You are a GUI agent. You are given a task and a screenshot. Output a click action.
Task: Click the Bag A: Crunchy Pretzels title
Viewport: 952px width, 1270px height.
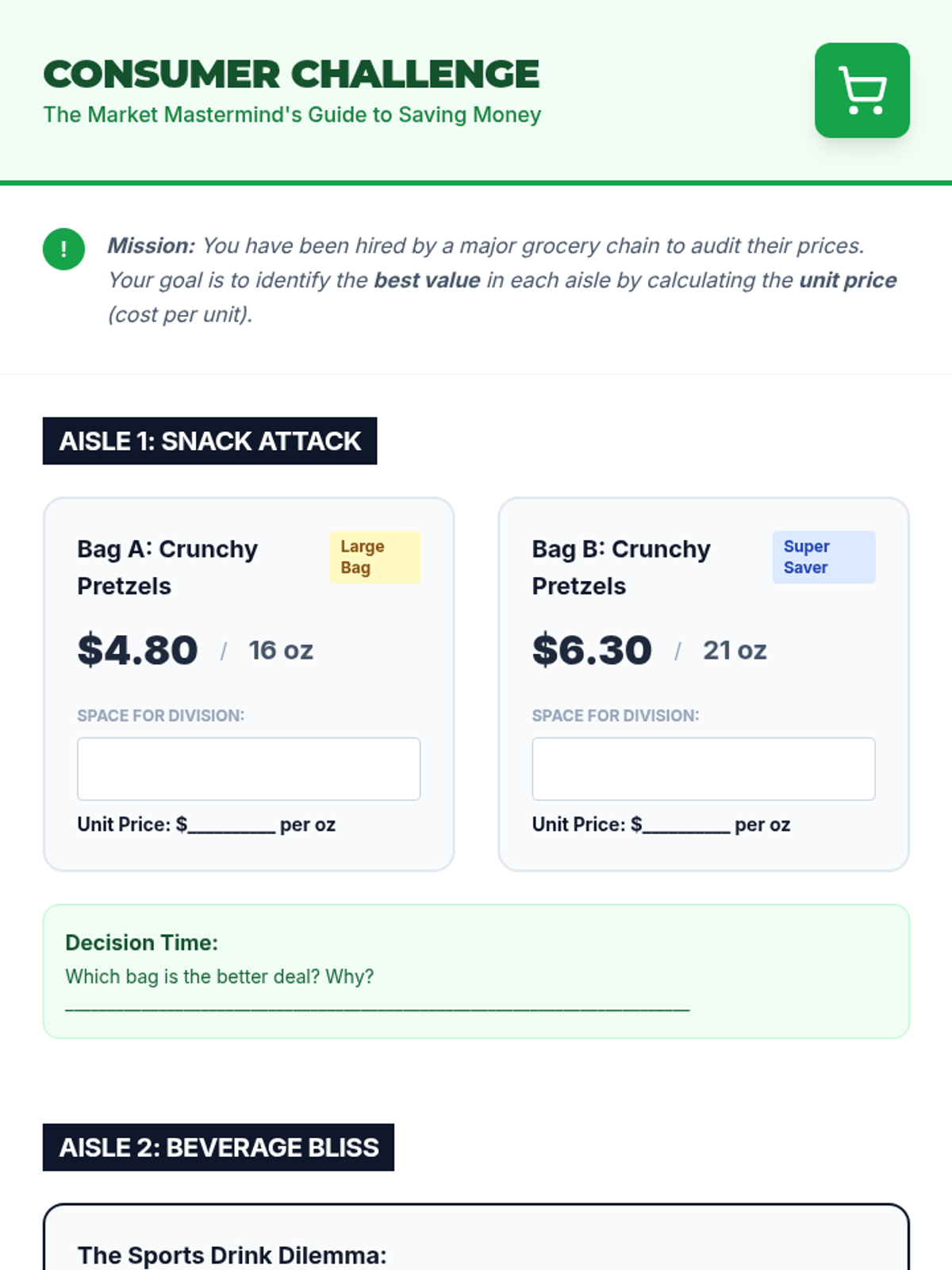[167, 568]
